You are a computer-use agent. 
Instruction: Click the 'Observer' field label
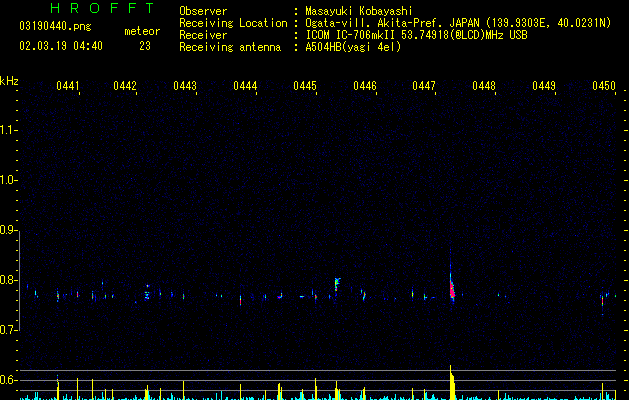[x=203, y=11]
